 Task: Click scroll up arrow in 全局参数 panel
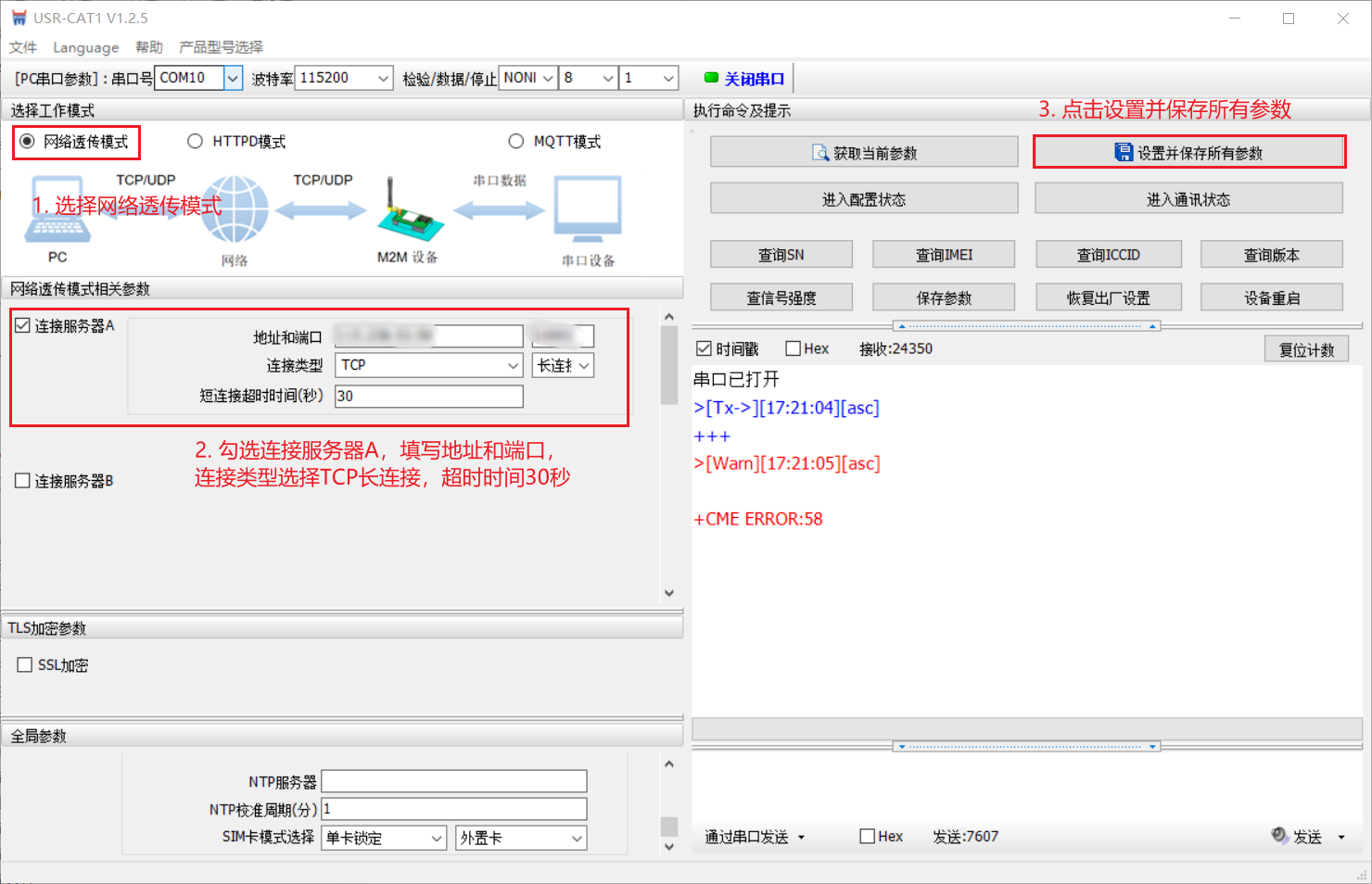669,764
